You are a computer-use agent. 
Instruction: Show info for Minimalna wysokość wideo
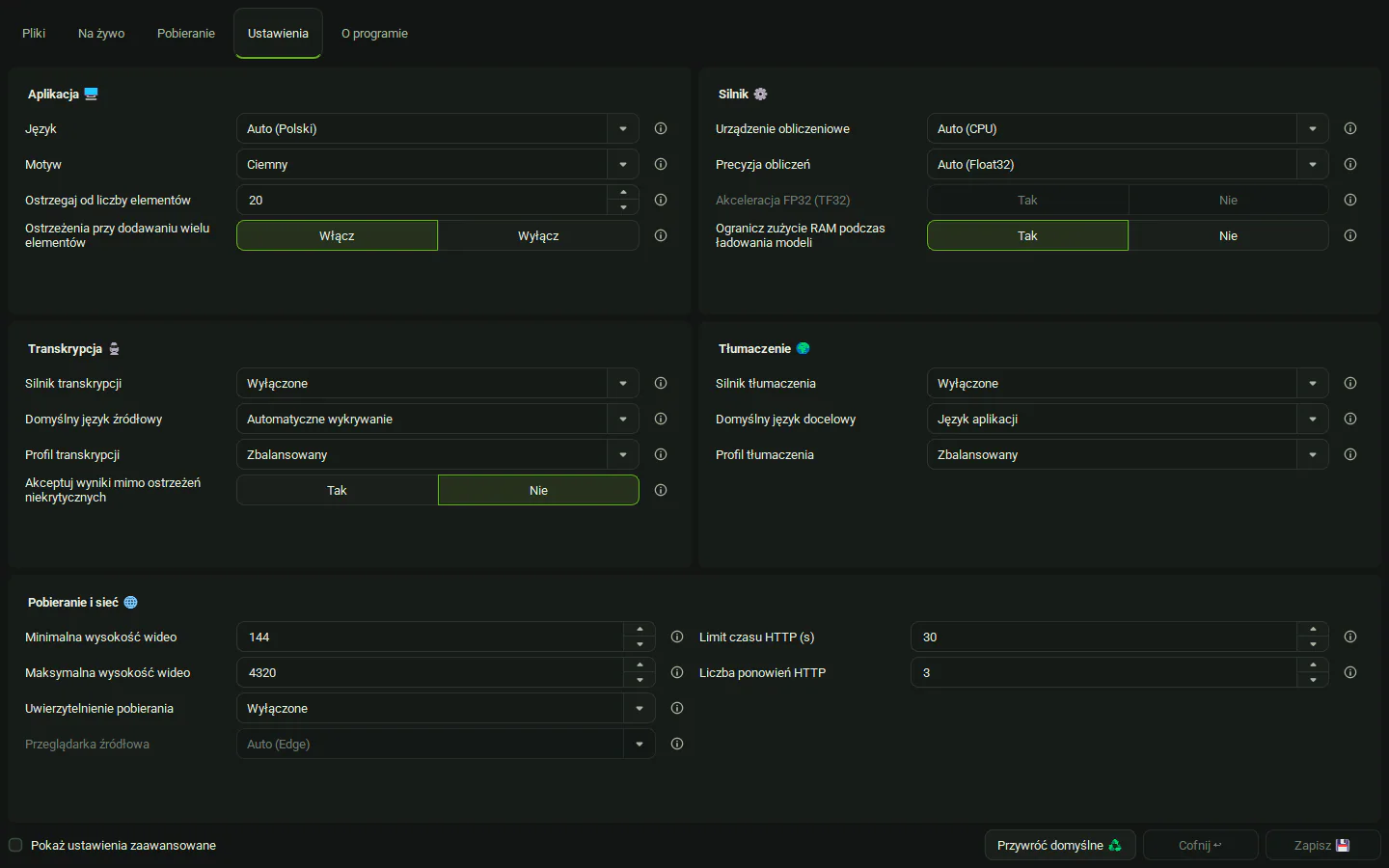coord(677,637)
